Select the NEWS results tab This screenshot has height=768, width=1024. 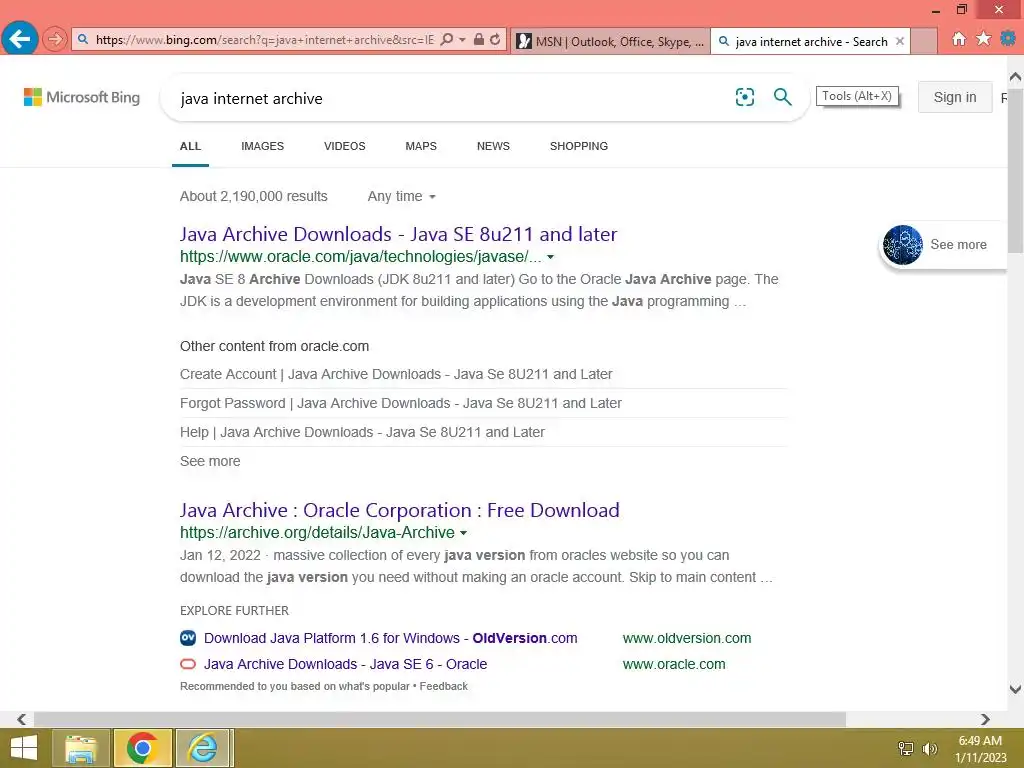pos(493,146)
